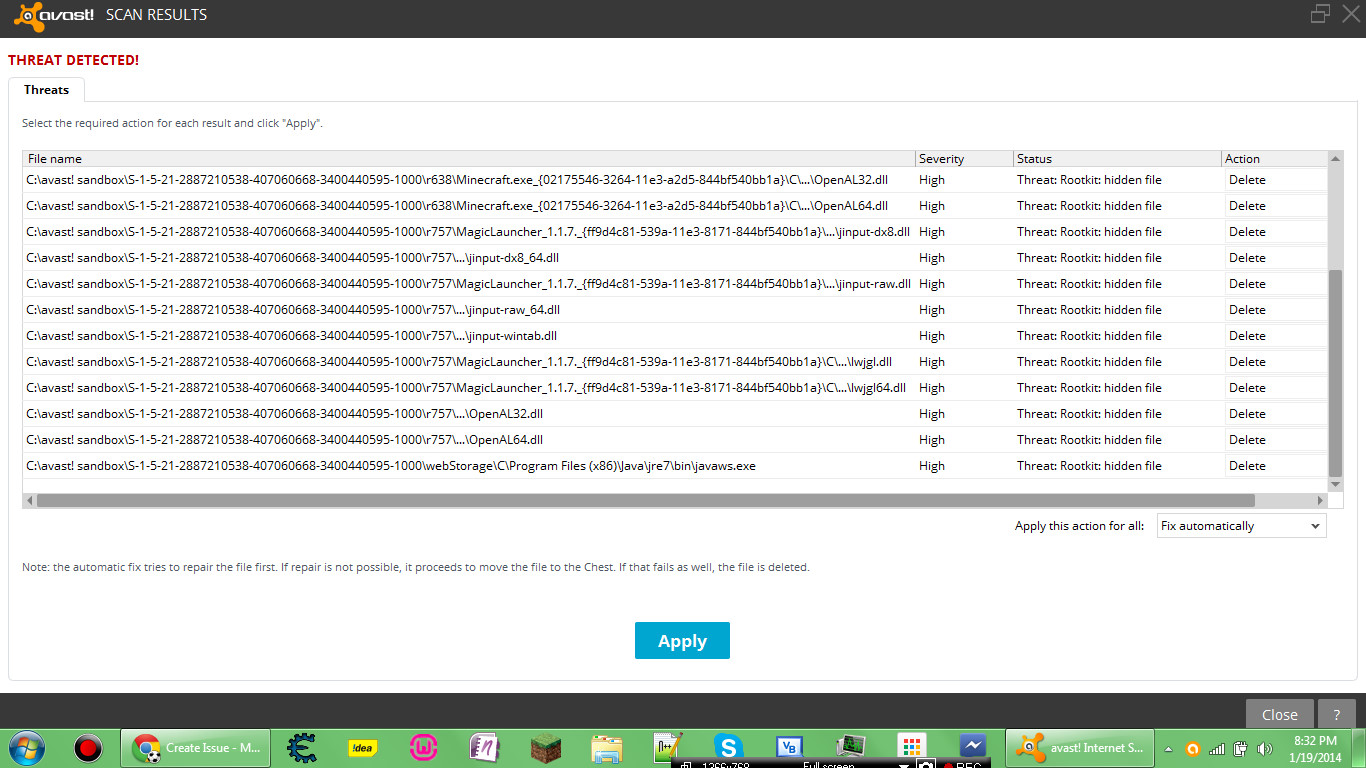Screen dimensions: 1366x768
Task: Switch to avast! Internet Security taskbar button
Action: (1079, 747)
